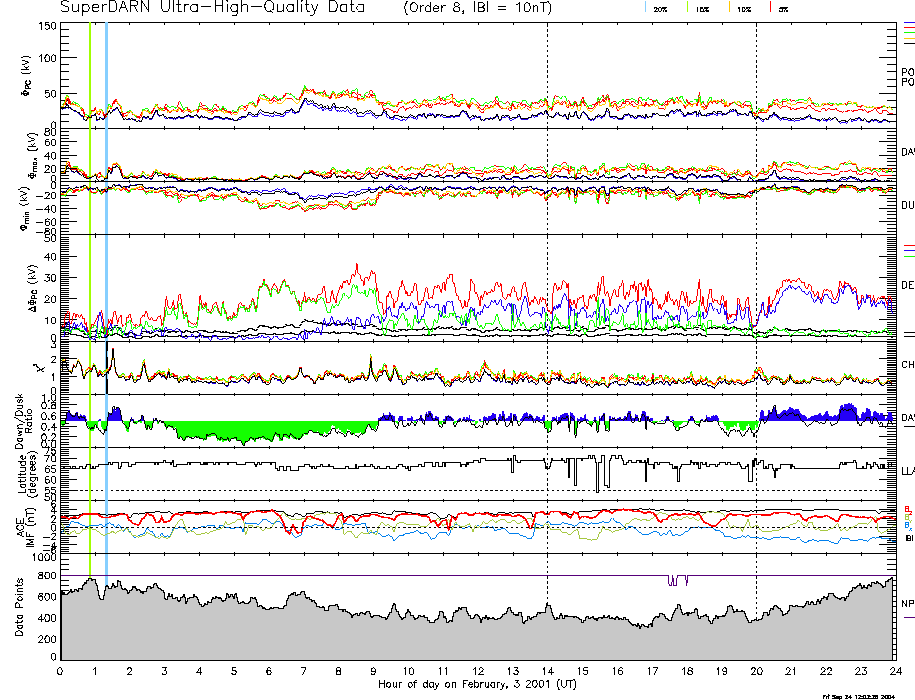Click the 20% legend entry at top
915x700 pixels.
click(x=660, y=8)
